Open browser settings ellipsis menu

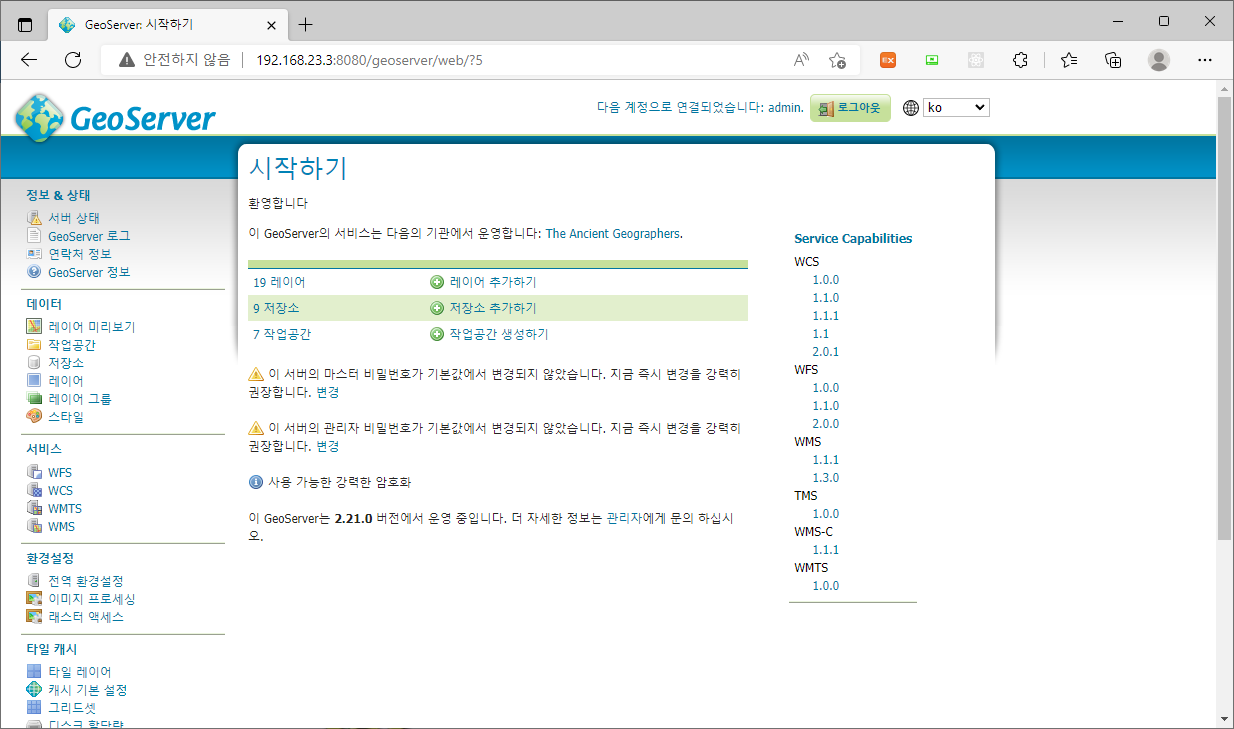coord(1205,60)
